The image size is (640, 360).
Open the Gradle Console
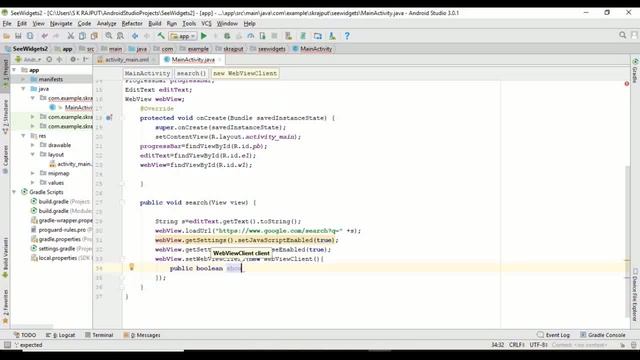click(x=603, y=335)
